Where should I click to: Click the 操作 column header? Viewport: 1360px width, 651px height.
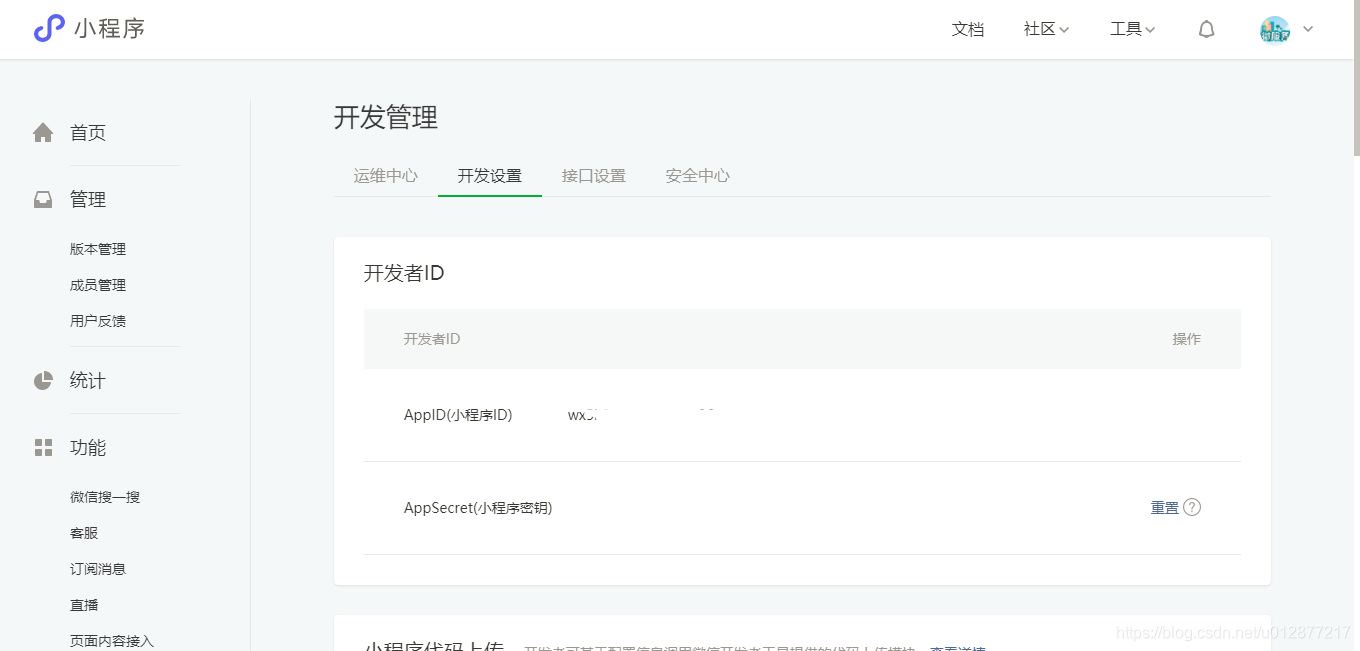pyautogui.click(x=1187, y=339)
